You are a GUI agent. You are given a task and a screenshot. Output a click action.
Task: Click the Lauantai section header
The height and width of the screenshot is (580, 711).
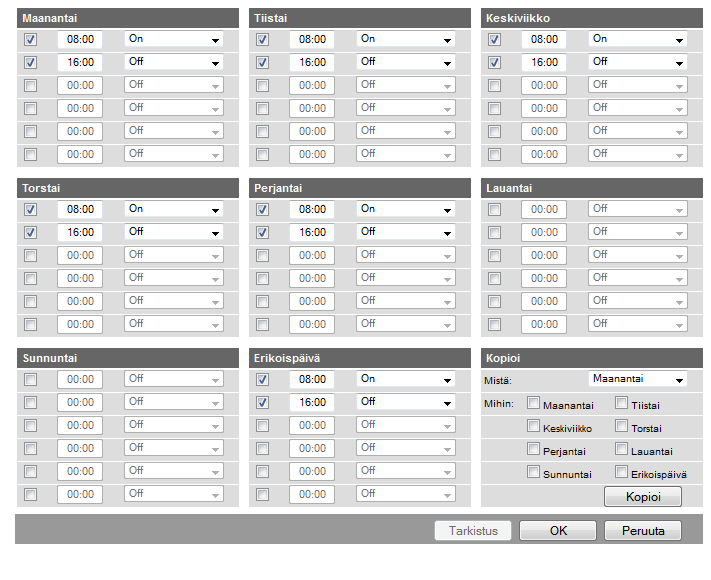(x=592, y=188)
